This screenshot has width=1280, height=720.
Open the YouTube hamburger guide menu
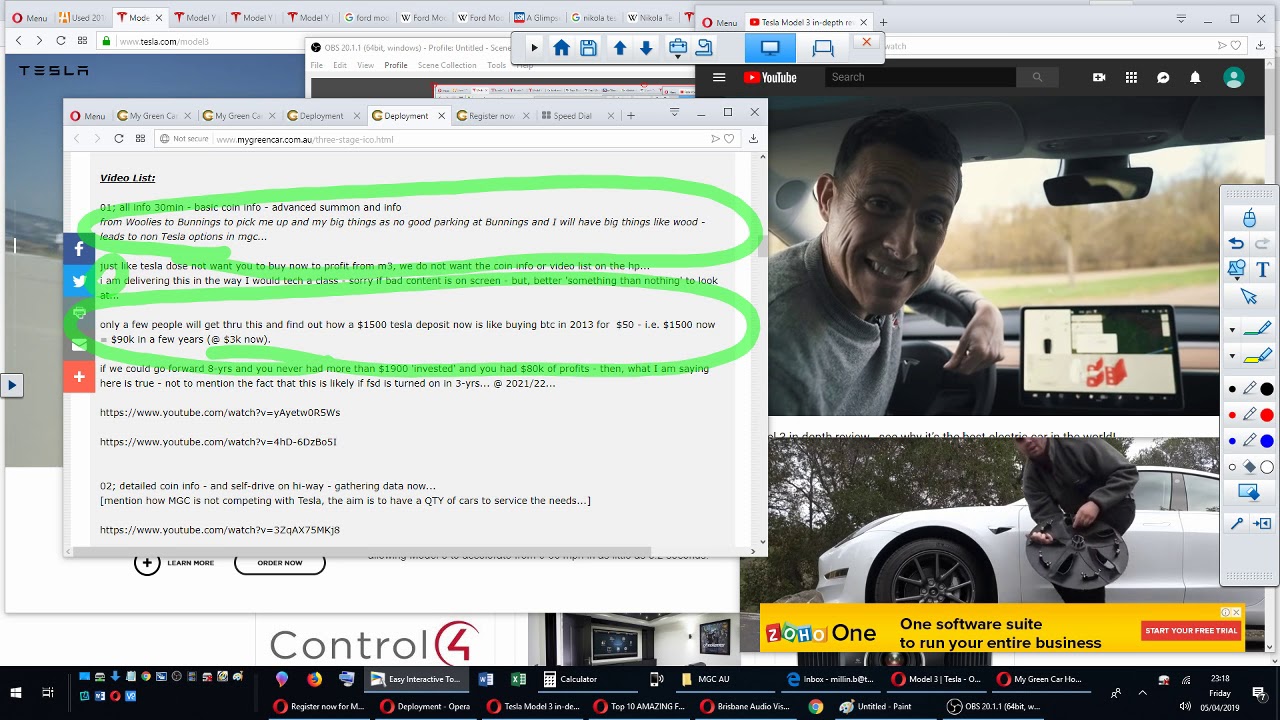coord(719,77)
